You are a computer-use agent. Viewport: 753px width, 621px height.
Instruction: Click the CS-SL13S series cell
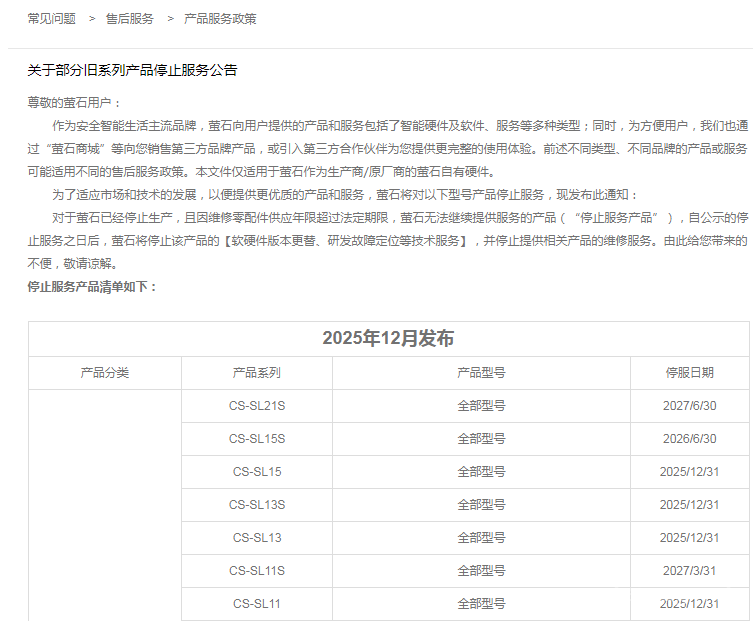pos(257,504)
